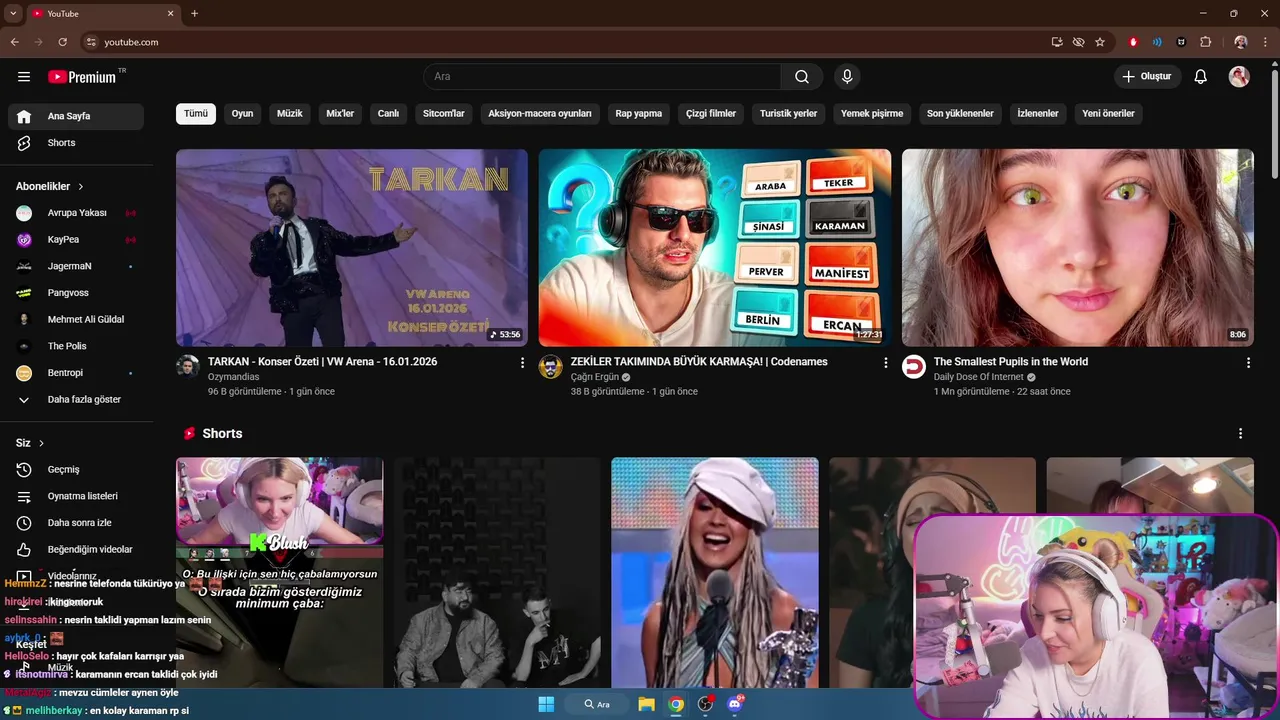Open the notifications bell
Screen dimensions: 1280x720
(1201, 77)
